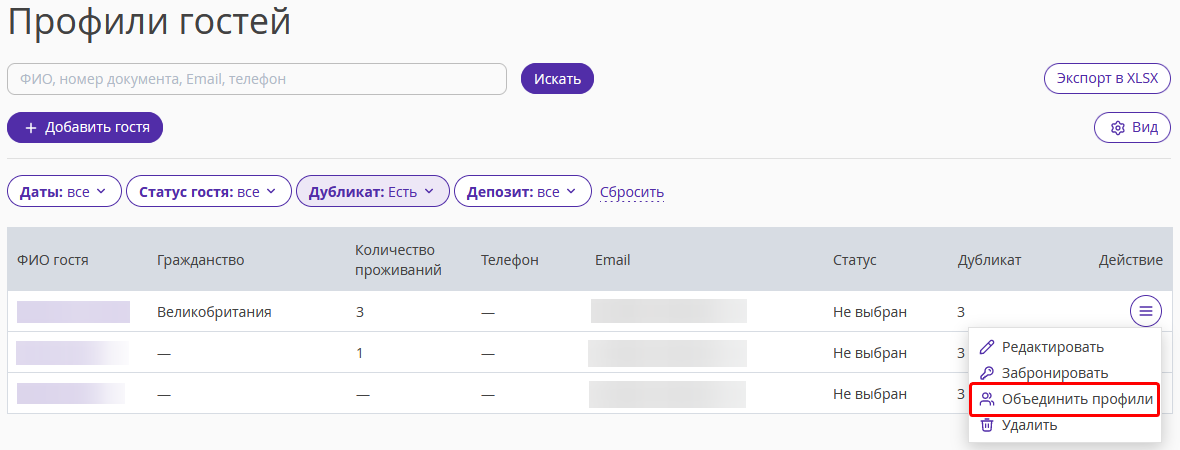Open the Дубликат: Есть filter dropdown
The height and width of the screenshot is (450, 1180).
pyautogui.click(x=373, y=191)
